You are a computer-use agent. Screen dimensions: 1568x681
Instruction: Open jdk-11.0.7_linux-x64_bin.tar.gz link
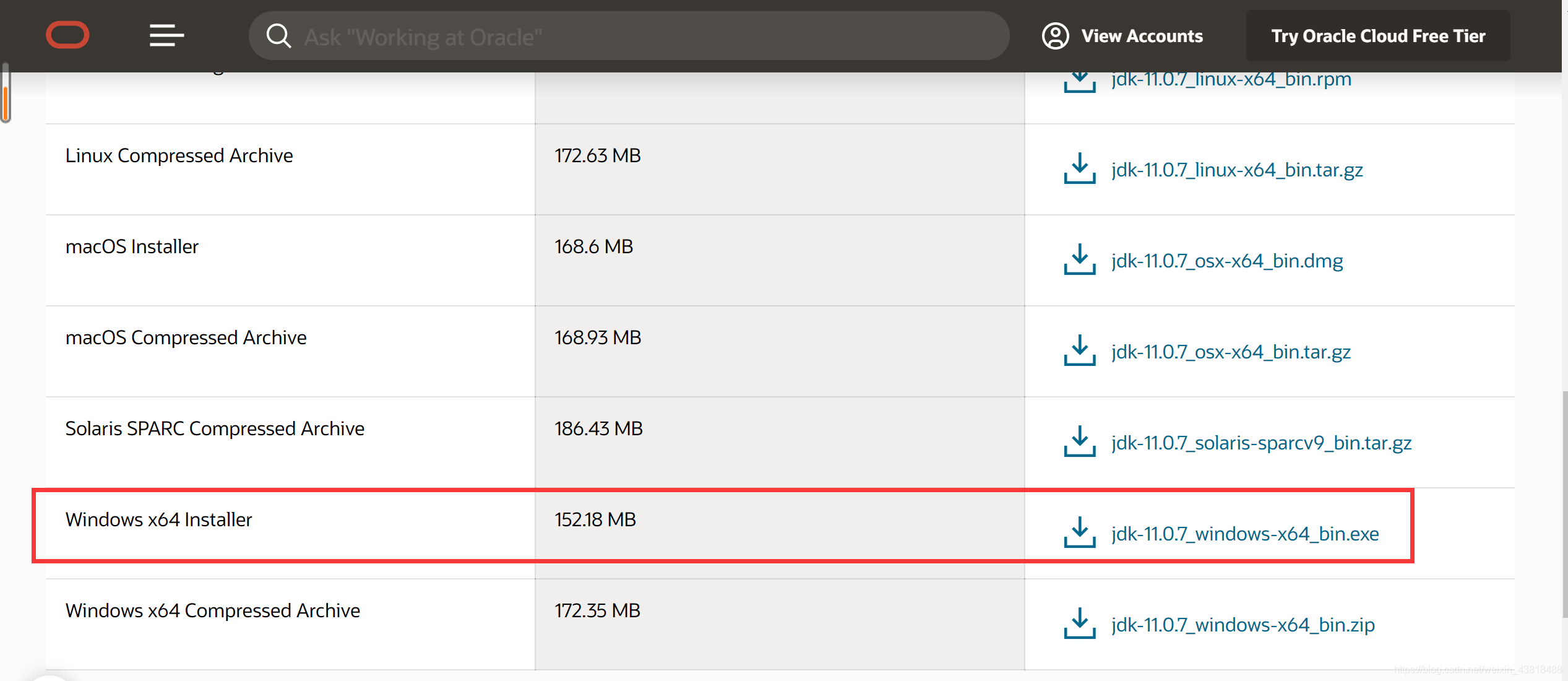click(1236, 170)
